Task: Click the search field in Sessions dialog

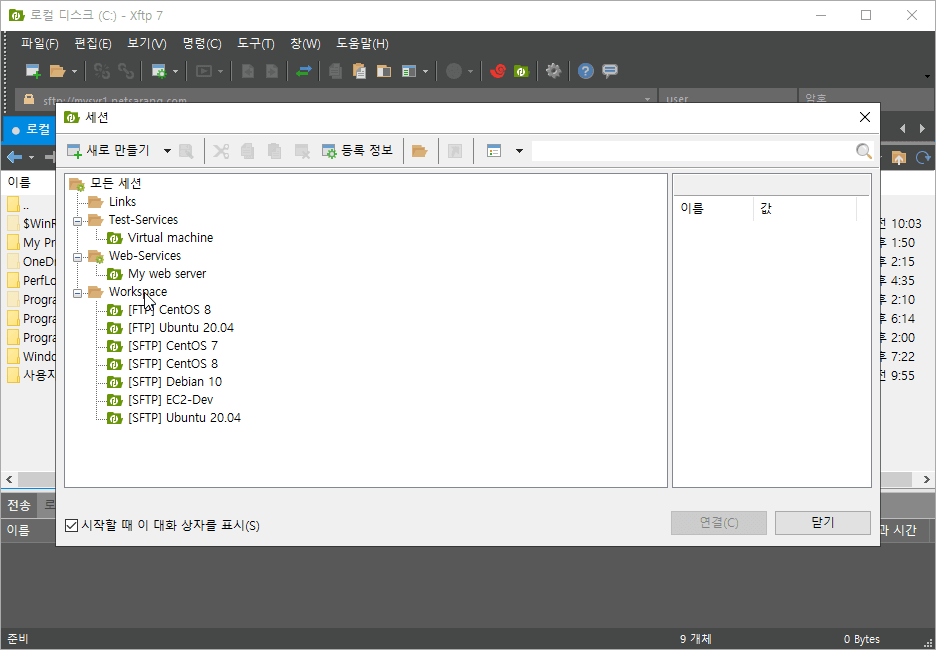Action: point(693,151)
